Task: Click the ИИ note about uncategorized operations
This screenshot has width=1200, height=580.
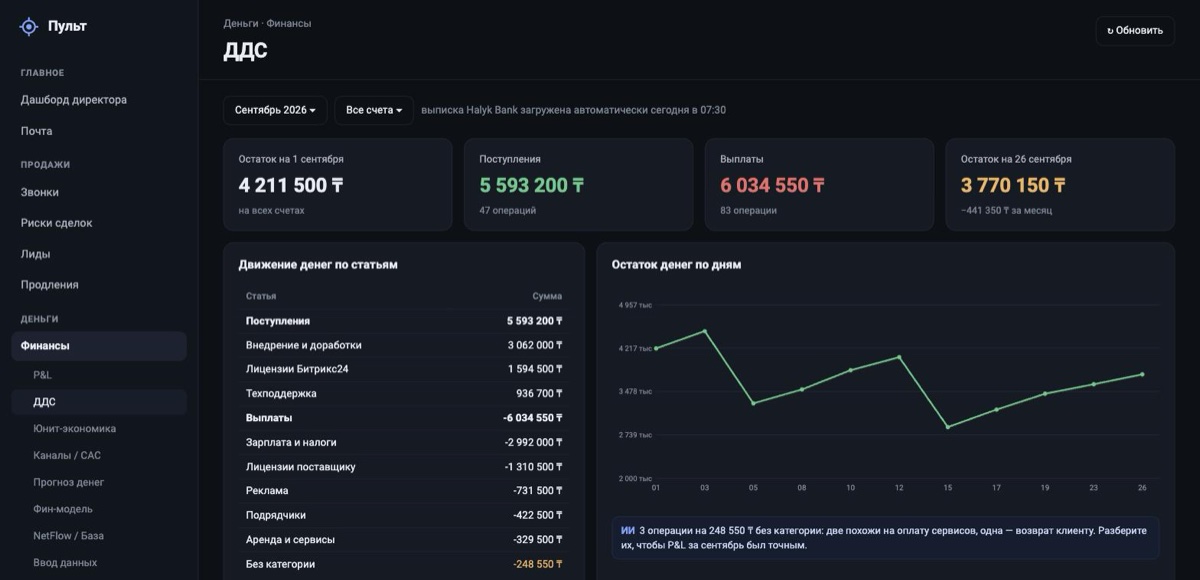Action: pos(885,538)
